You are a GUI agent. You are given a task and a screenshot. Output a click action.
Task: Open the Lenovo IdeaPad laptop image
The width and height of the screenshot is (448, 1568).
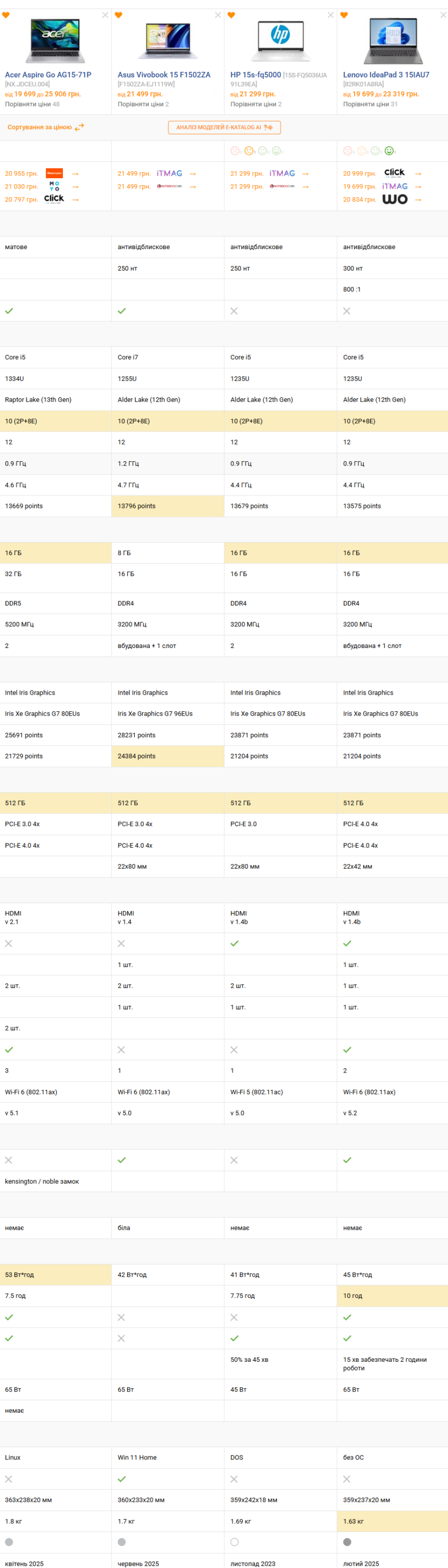(393, 41)
